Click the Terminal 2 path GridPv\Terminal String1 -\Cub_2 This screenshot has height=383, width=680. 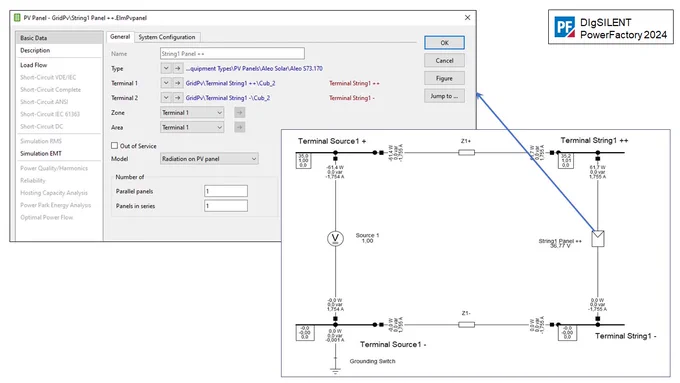click(x=228, y=98)
